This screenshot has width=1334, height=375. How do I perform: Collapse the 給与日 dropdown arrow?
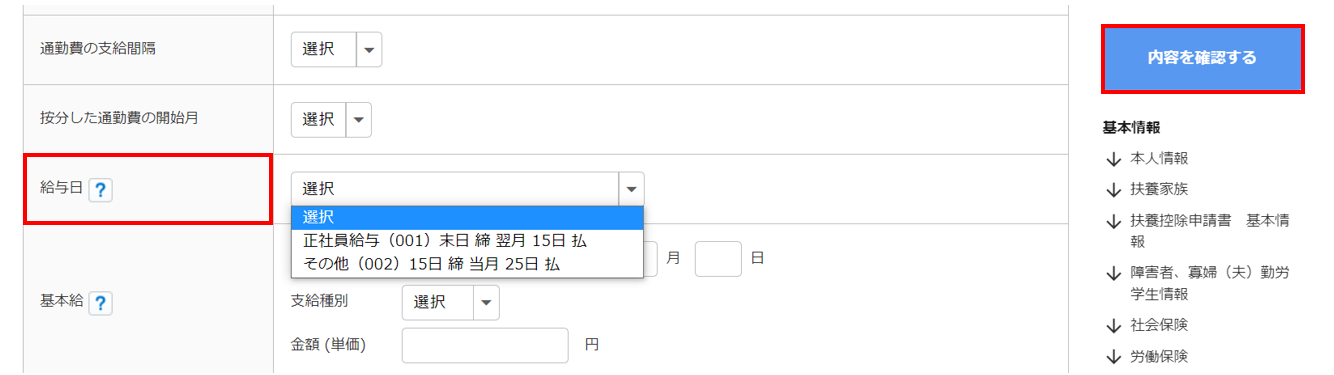point(631,188)
